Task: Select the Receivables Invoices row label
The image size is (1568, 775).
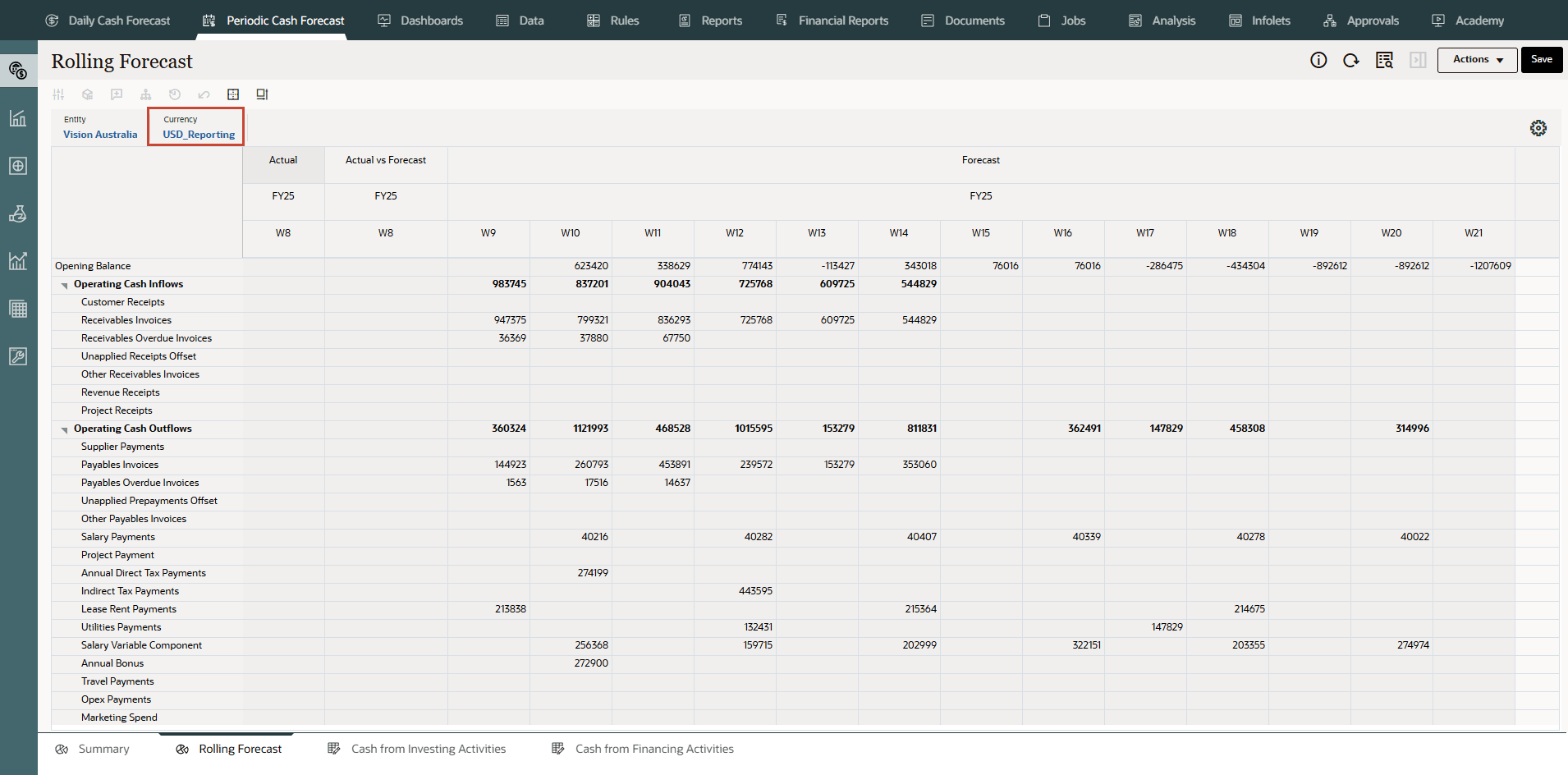Action: 126,320
